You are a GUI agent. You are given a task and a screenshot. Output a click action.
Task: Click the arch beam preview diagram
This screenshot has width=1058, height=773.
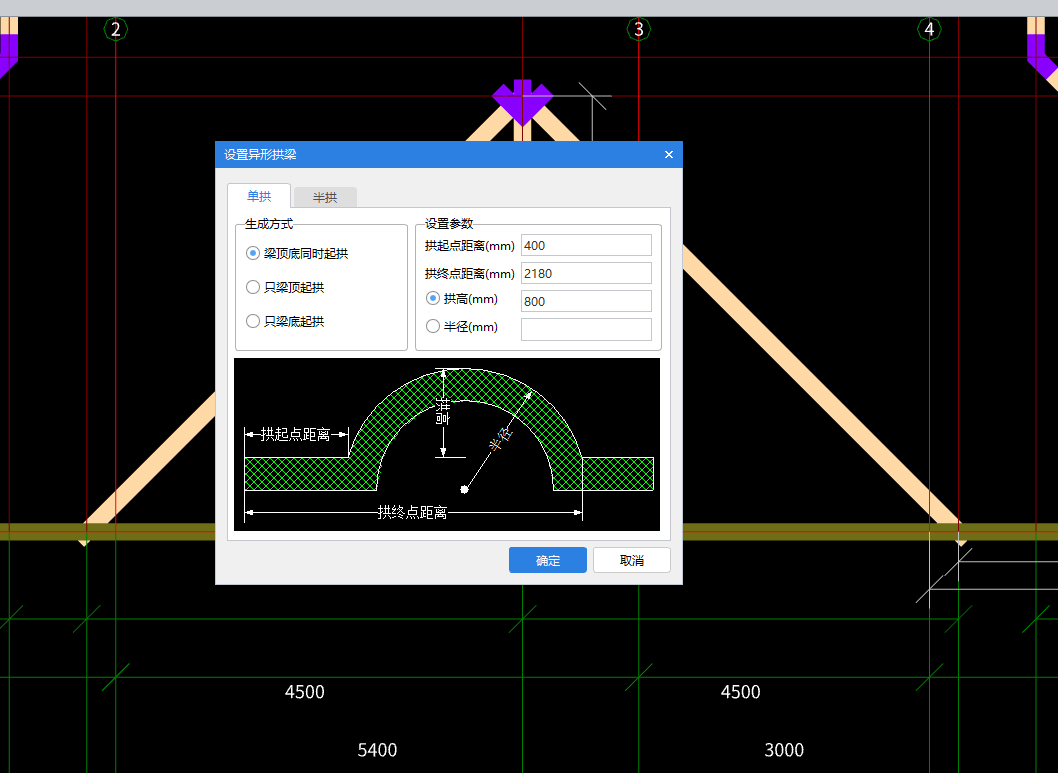447,445
